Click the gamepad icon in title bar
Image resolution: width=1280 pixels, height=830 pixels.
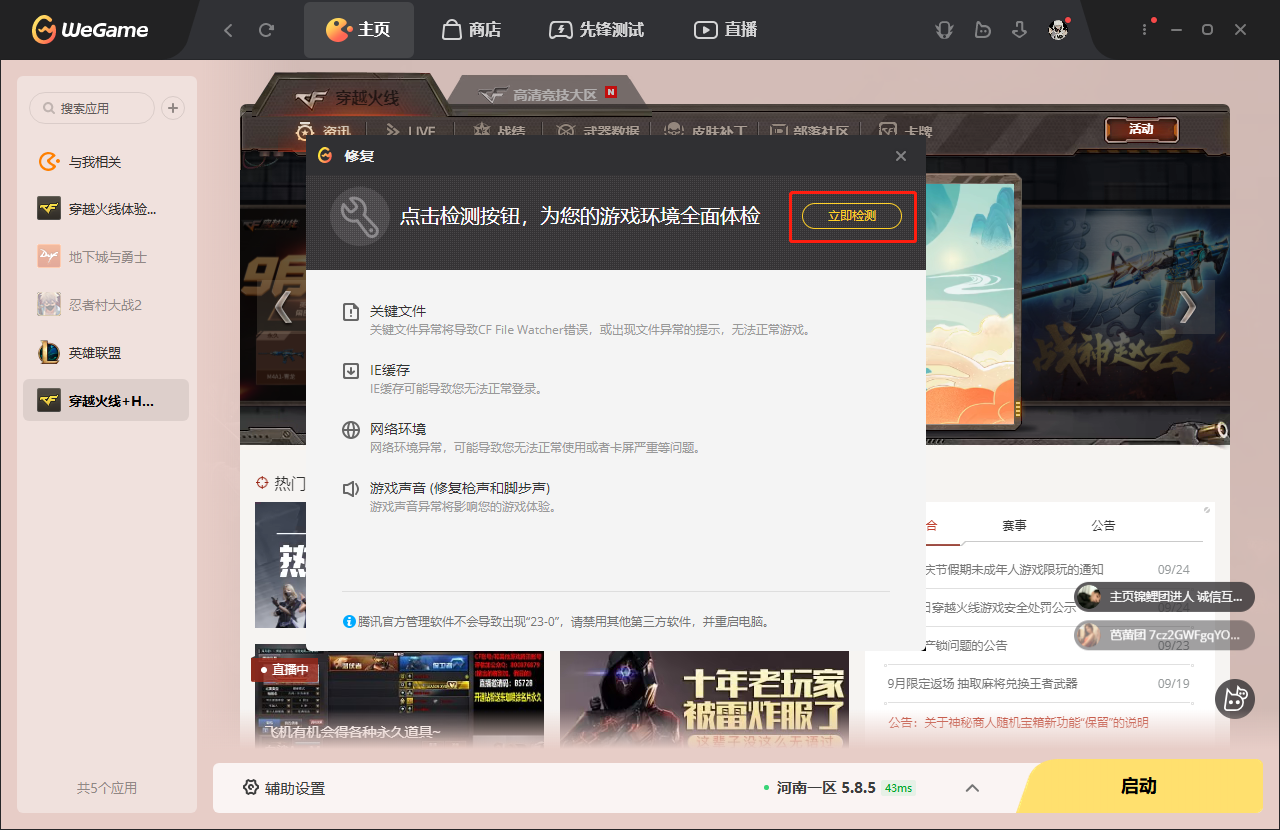(982, 30)
